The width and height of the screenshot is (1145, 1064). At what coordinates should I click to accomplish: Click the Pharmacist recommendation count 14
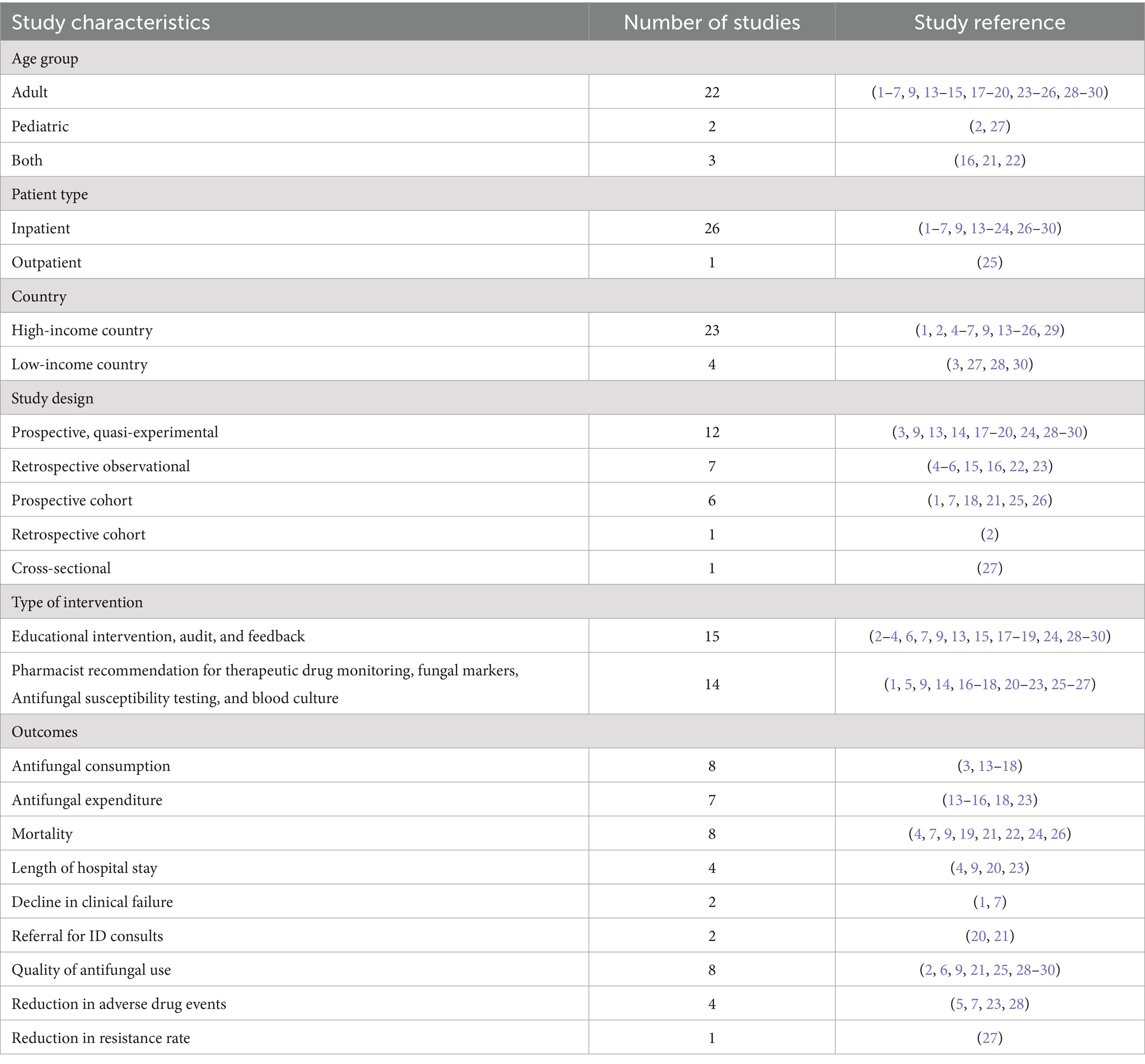[x=712, y=684]
